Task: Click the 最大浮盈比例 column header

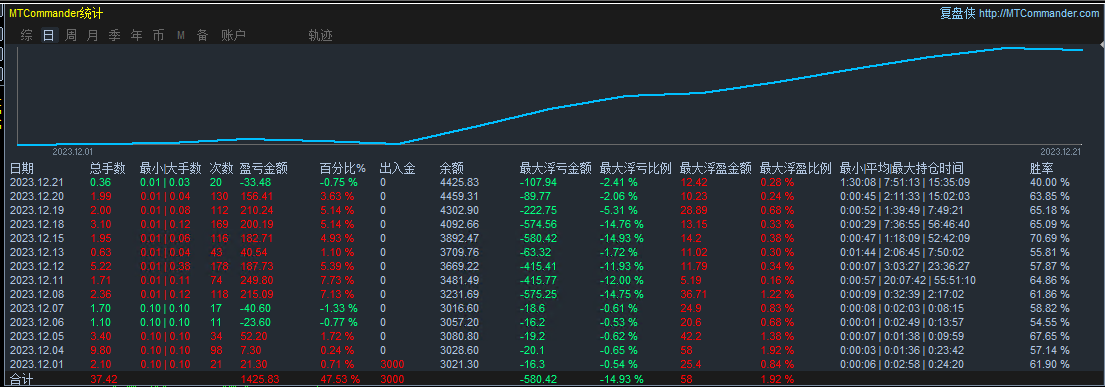Action: click(x=796, y=168)
